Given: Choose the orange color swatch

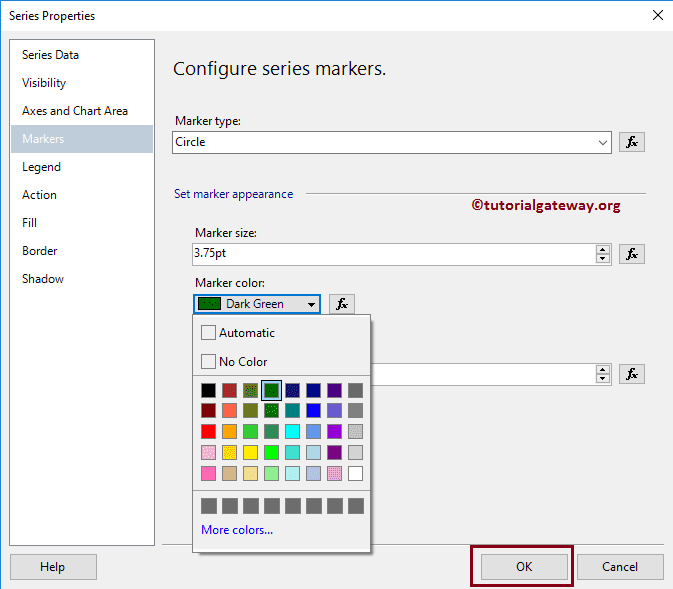Looking at the screenshot, I should tap(229, 431).
